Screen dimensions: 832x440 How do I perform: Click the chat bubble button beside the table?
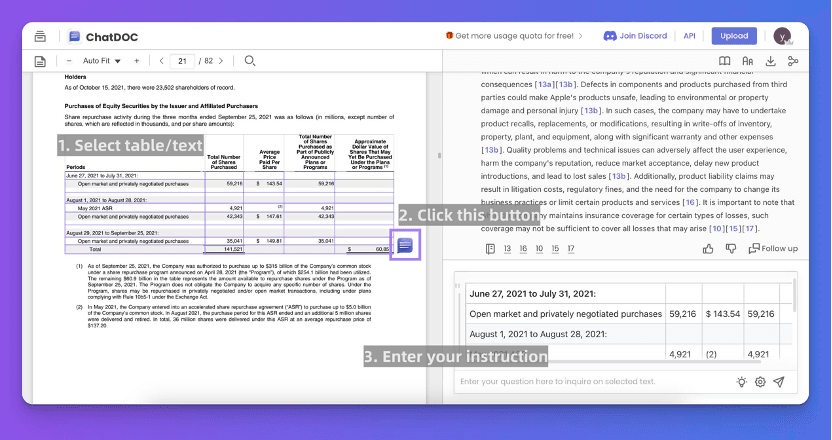pos(405,245)
